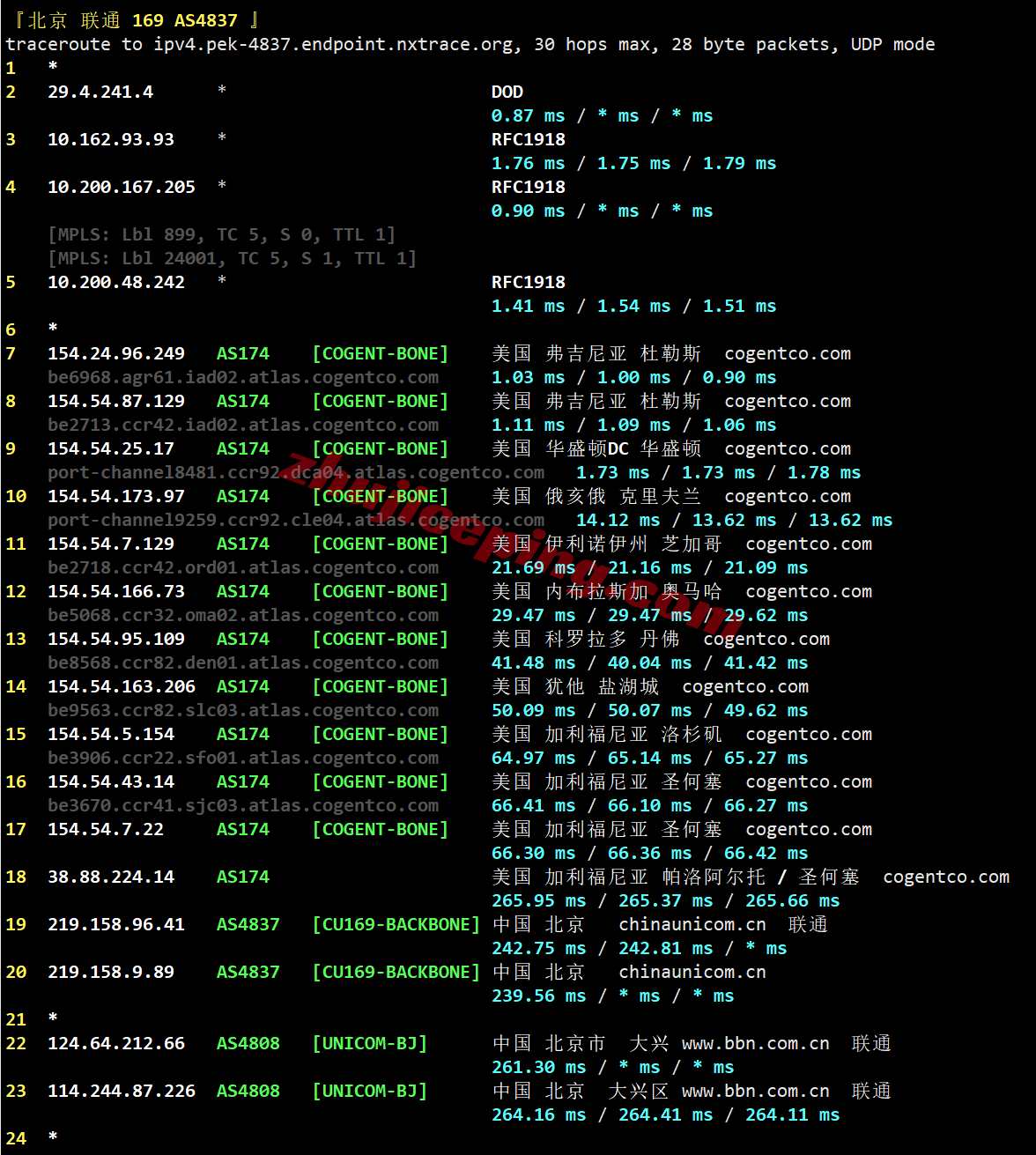Select IP address 154.54.87.129
Screen dimensions: 1036x1155
click(116, 401)
